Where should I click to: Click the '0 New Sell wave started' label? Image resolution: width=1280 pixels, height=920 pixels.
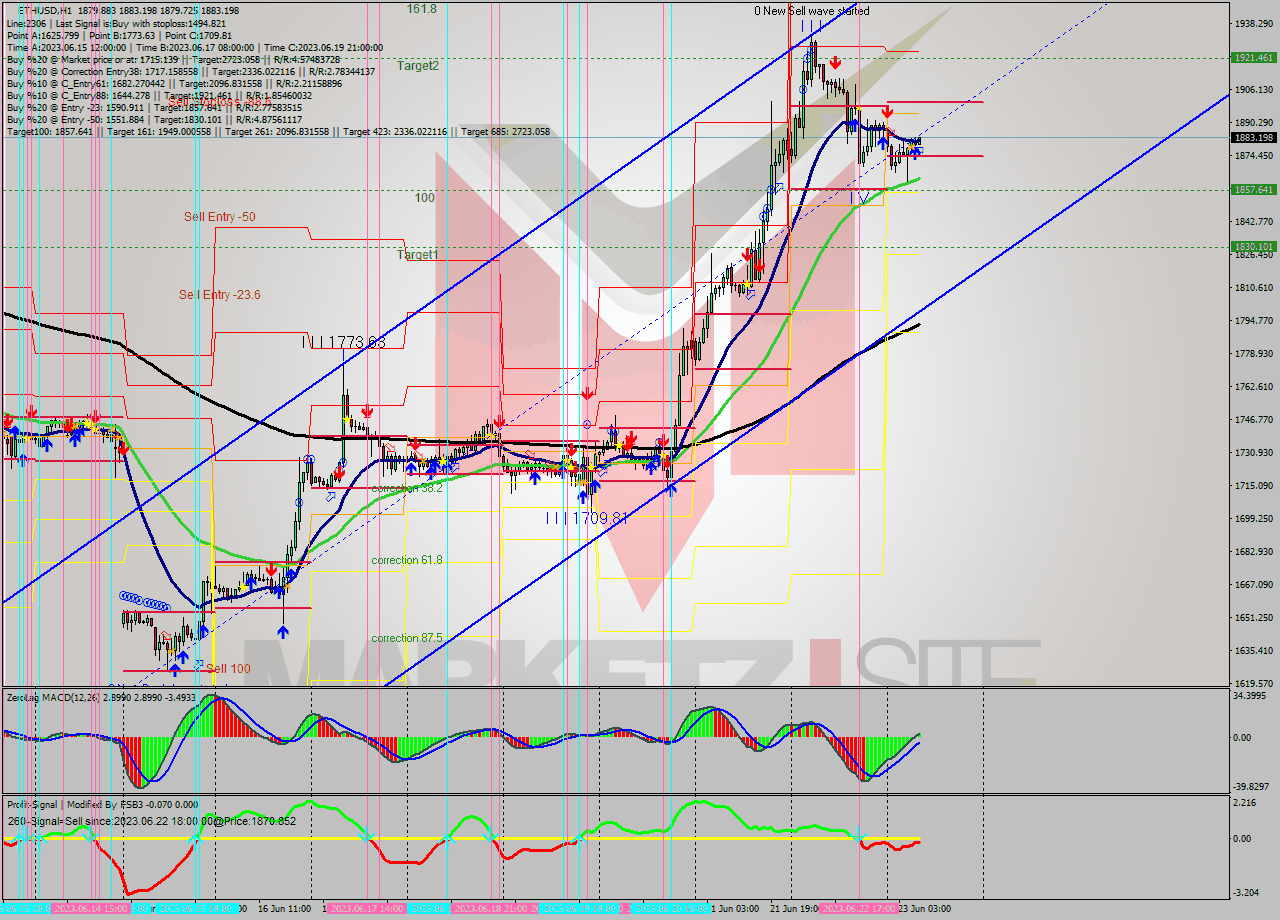[811, 11]
